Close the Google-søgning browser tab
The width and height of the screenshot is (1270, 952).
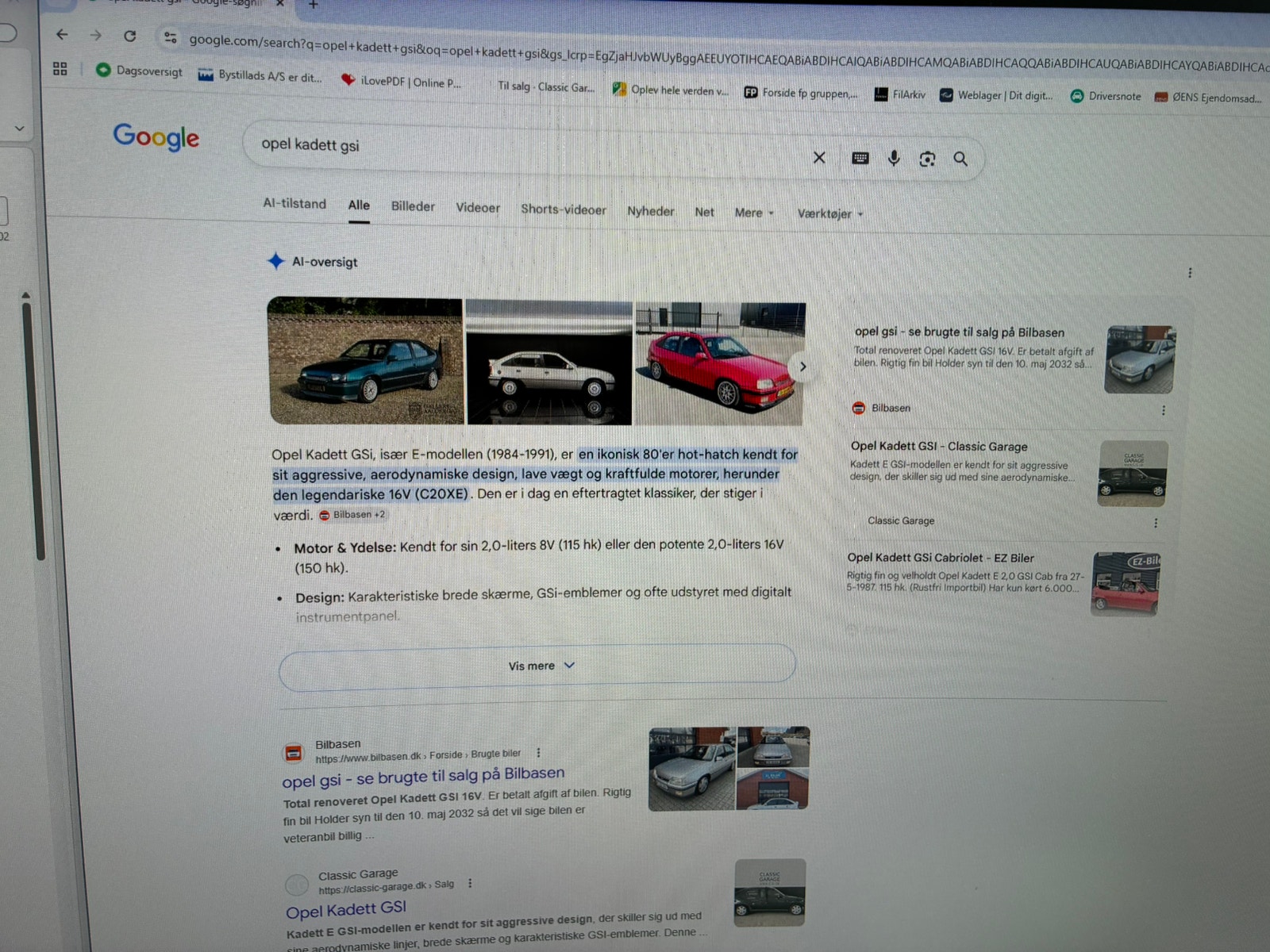click(279, 4)
